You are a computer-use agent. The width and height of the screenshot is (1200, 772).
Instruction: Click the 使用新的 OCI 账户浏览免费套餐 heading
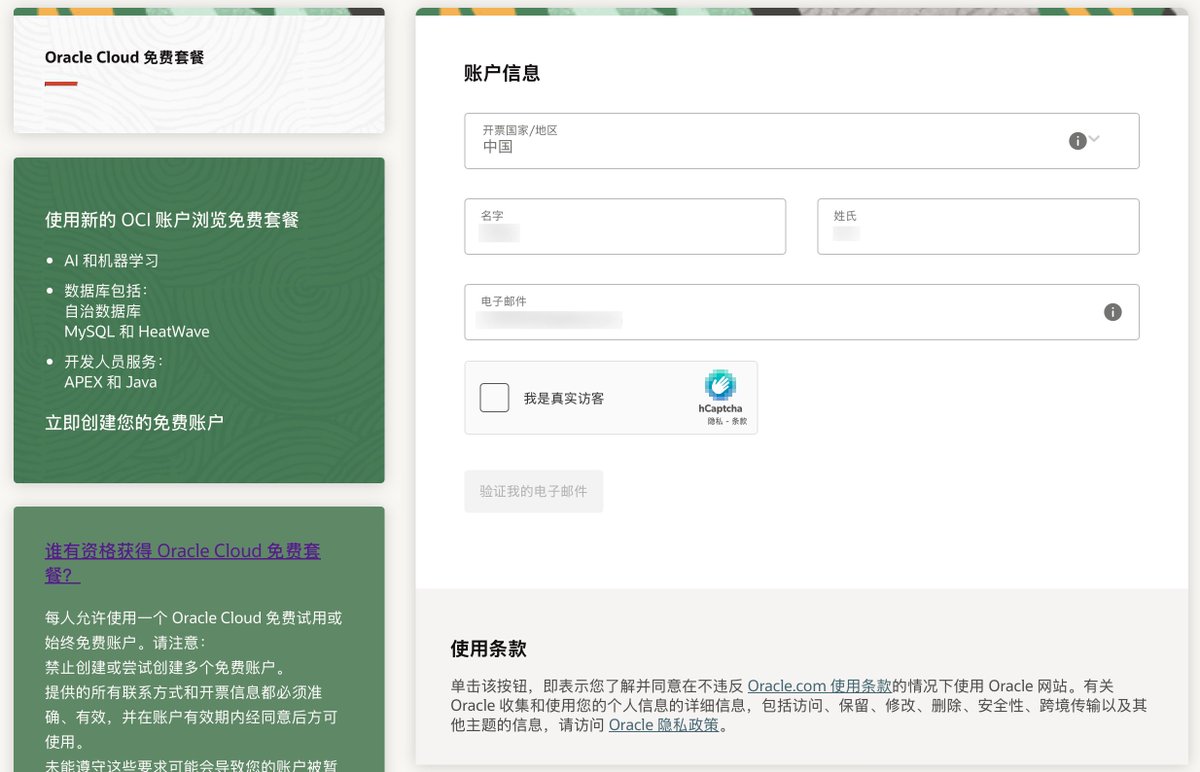(172, 219)
